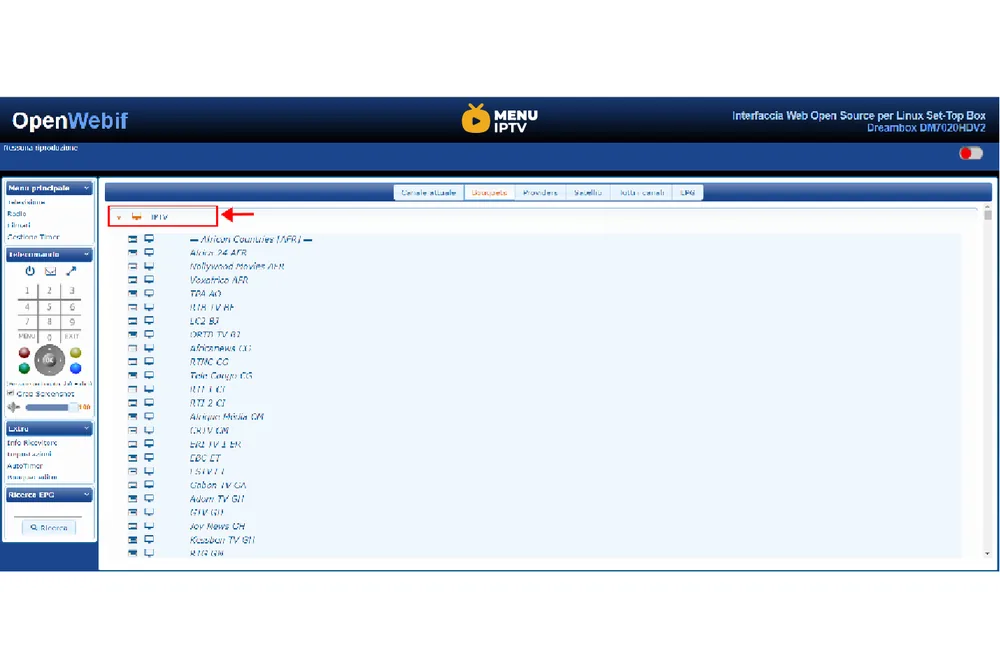Click the round OK navigation pad
1000x668 pixels.
(49, 360)
